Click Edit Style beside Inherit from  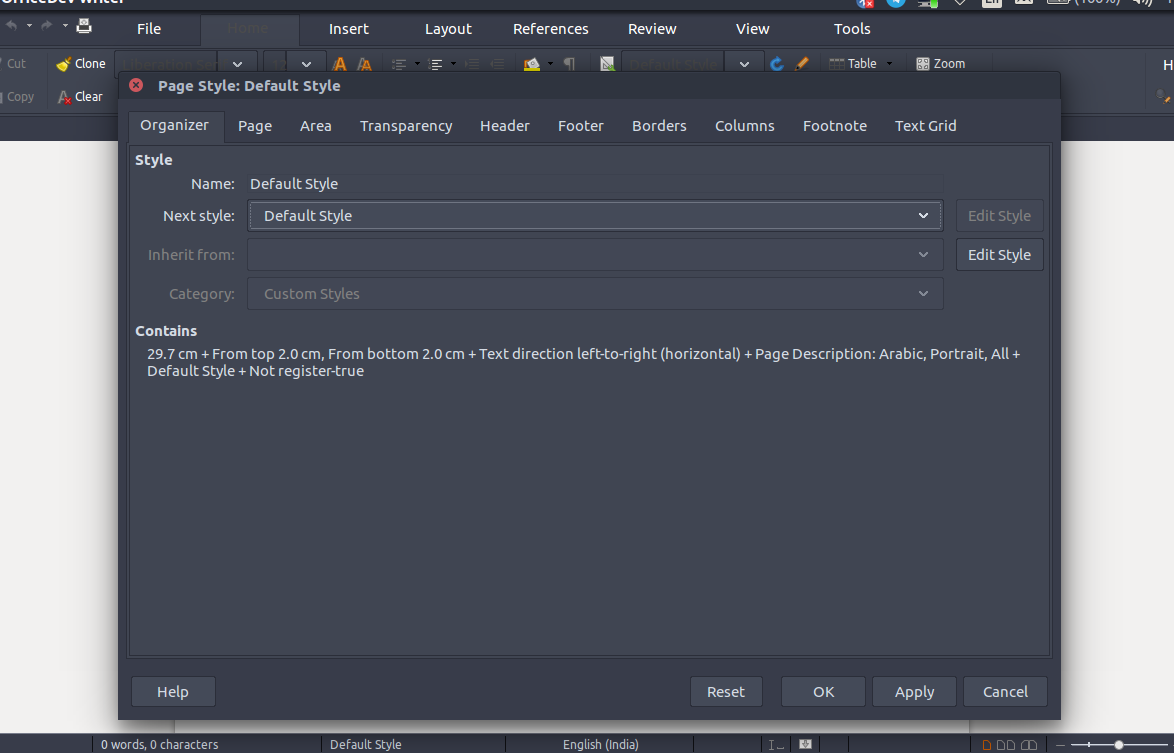tap(1000, 254)
